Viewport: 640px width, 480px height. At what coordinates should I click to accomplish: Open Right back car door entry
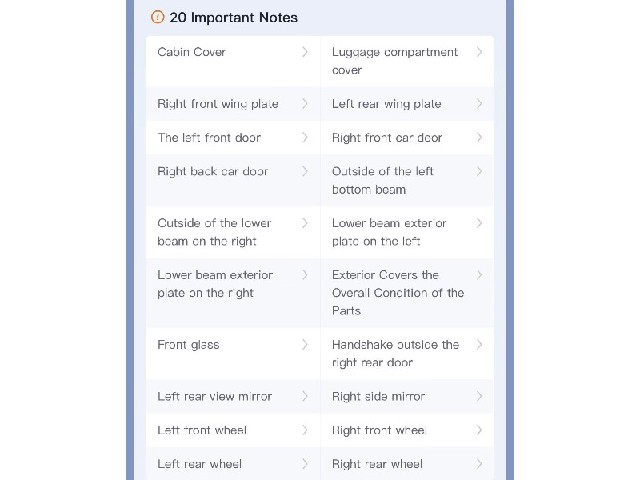[x=233, y=180]
